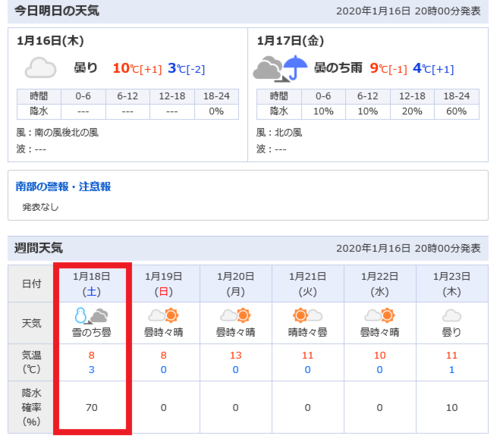Click the 日付 row header

[31, 284]
